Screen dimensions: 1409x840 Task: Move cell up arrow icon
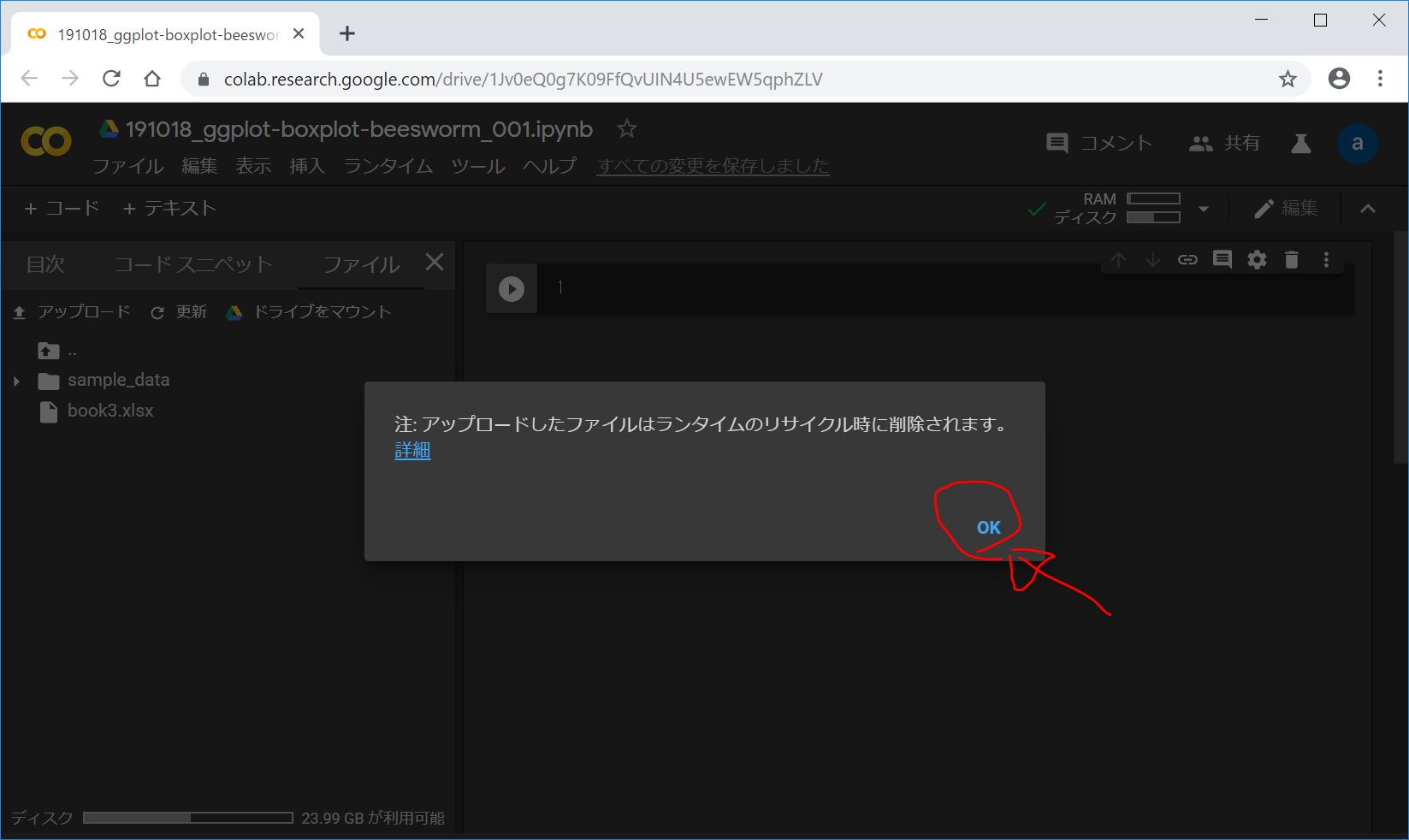1118,260
